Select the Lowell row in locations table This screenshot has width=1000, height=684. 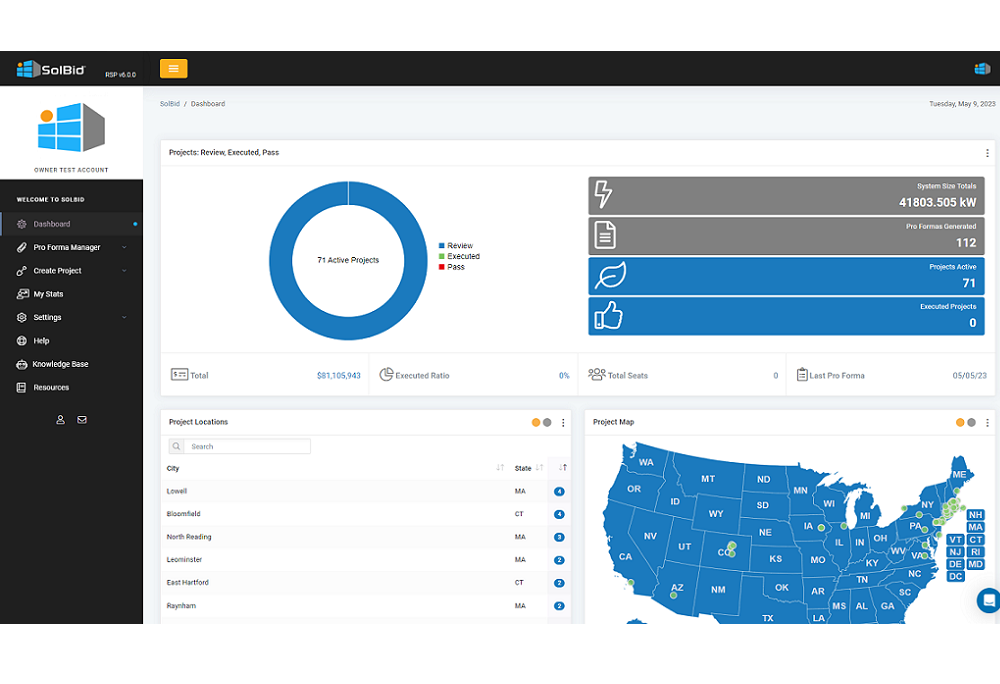coord(365,491)
